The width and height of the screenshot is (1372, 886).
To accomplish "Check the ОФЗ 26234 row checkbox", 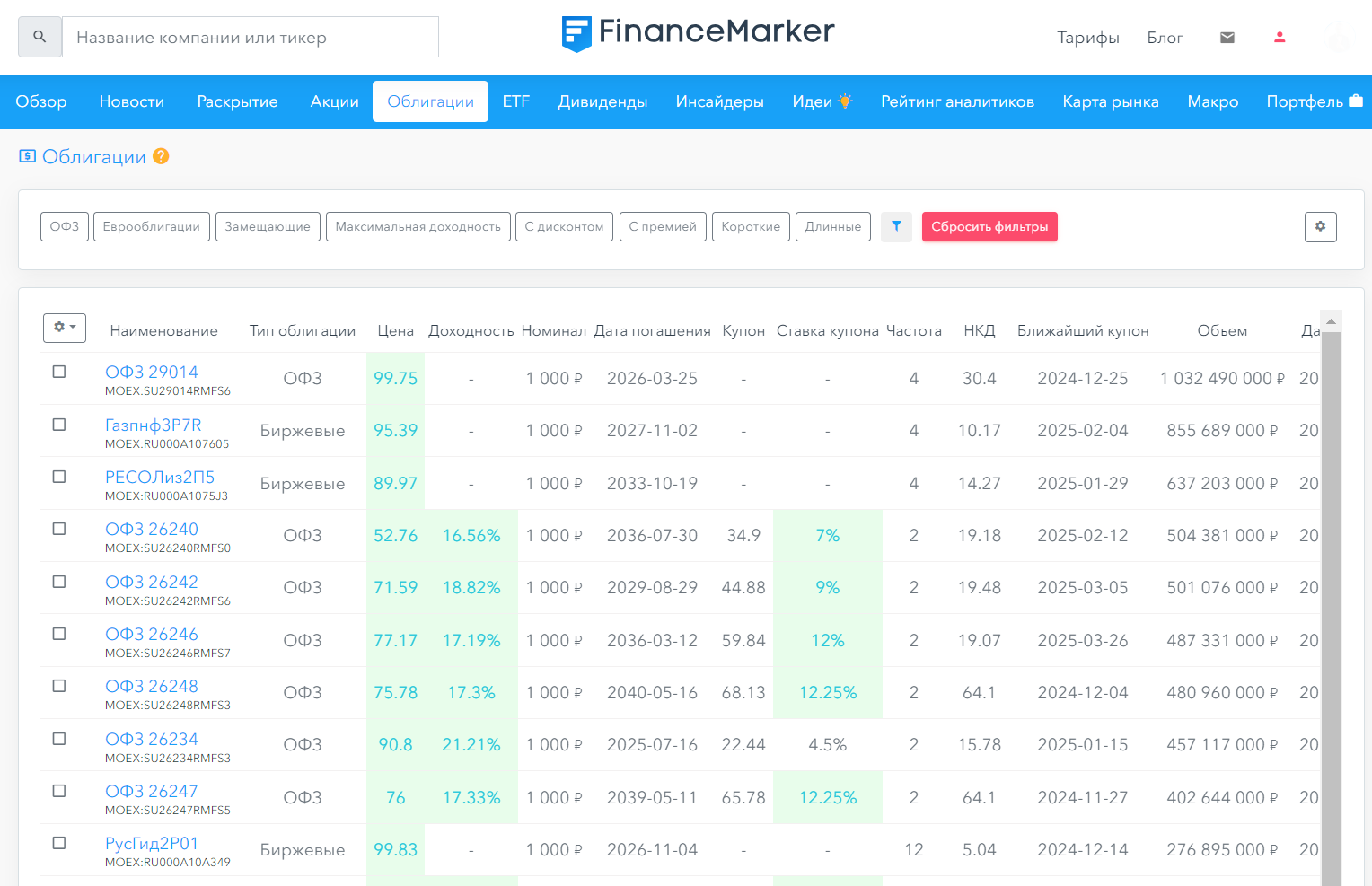I will point(59,739).
